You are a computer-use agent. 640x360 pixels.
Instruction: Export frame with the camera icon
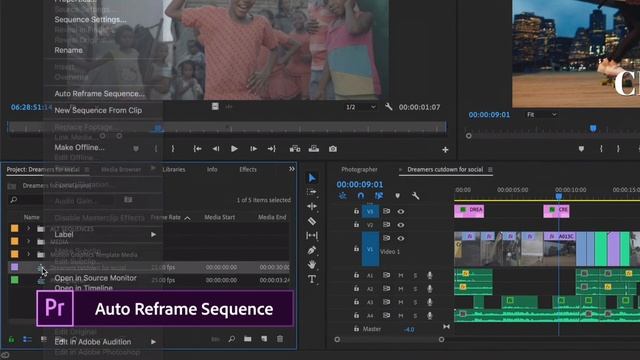(x=333, y=149)
